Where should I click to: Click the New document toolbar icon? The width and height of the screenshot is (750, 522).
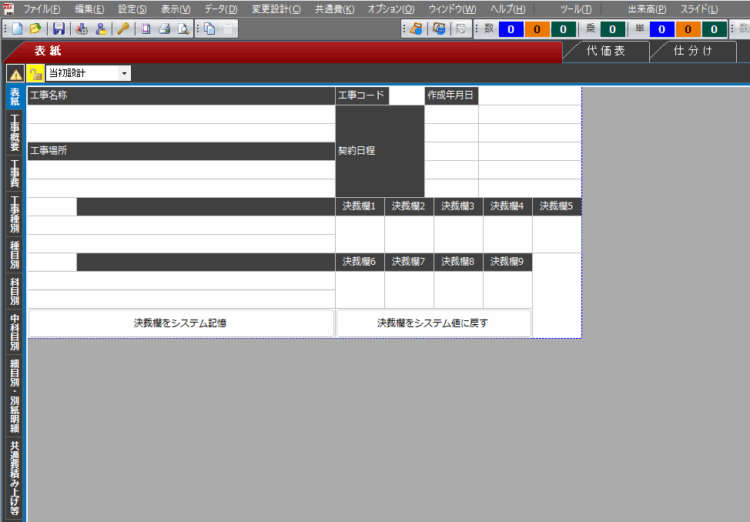click(19, 29)
